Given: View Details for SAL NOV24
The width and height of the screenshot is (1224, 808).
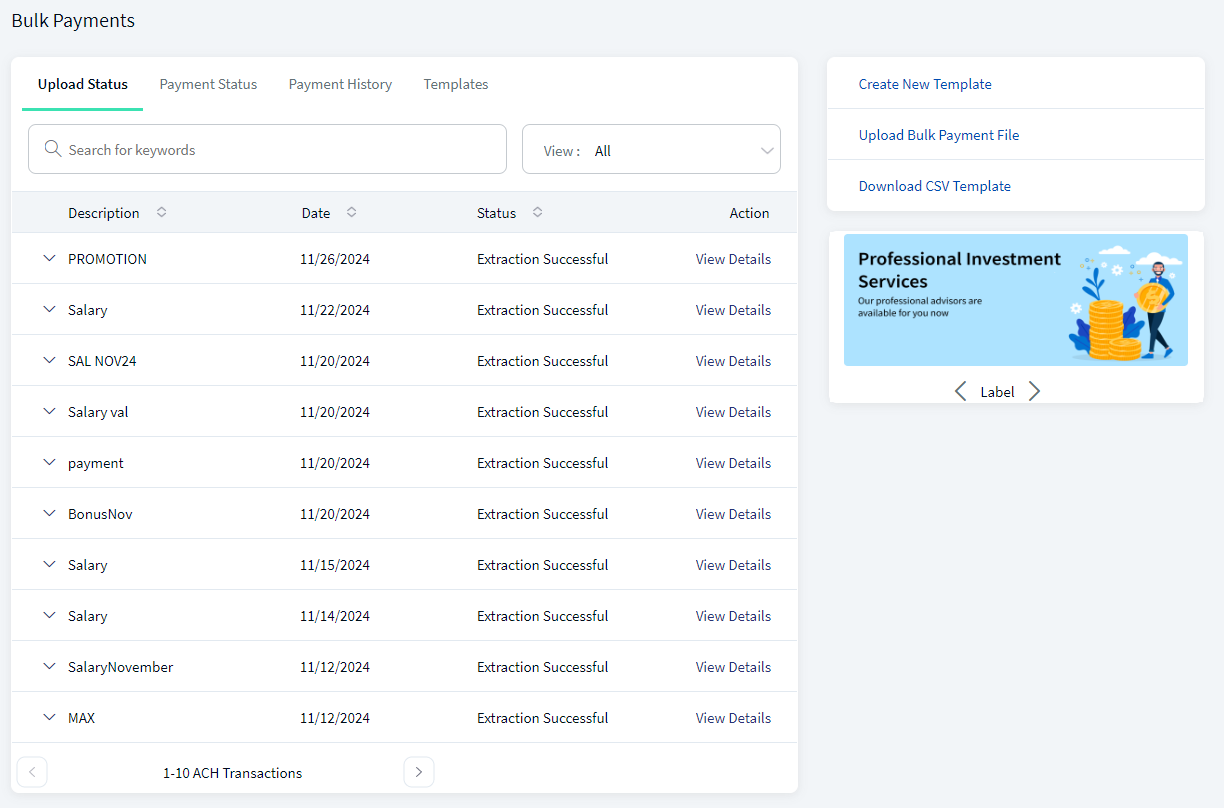Looking at the screenshot, I should point(733,361).
